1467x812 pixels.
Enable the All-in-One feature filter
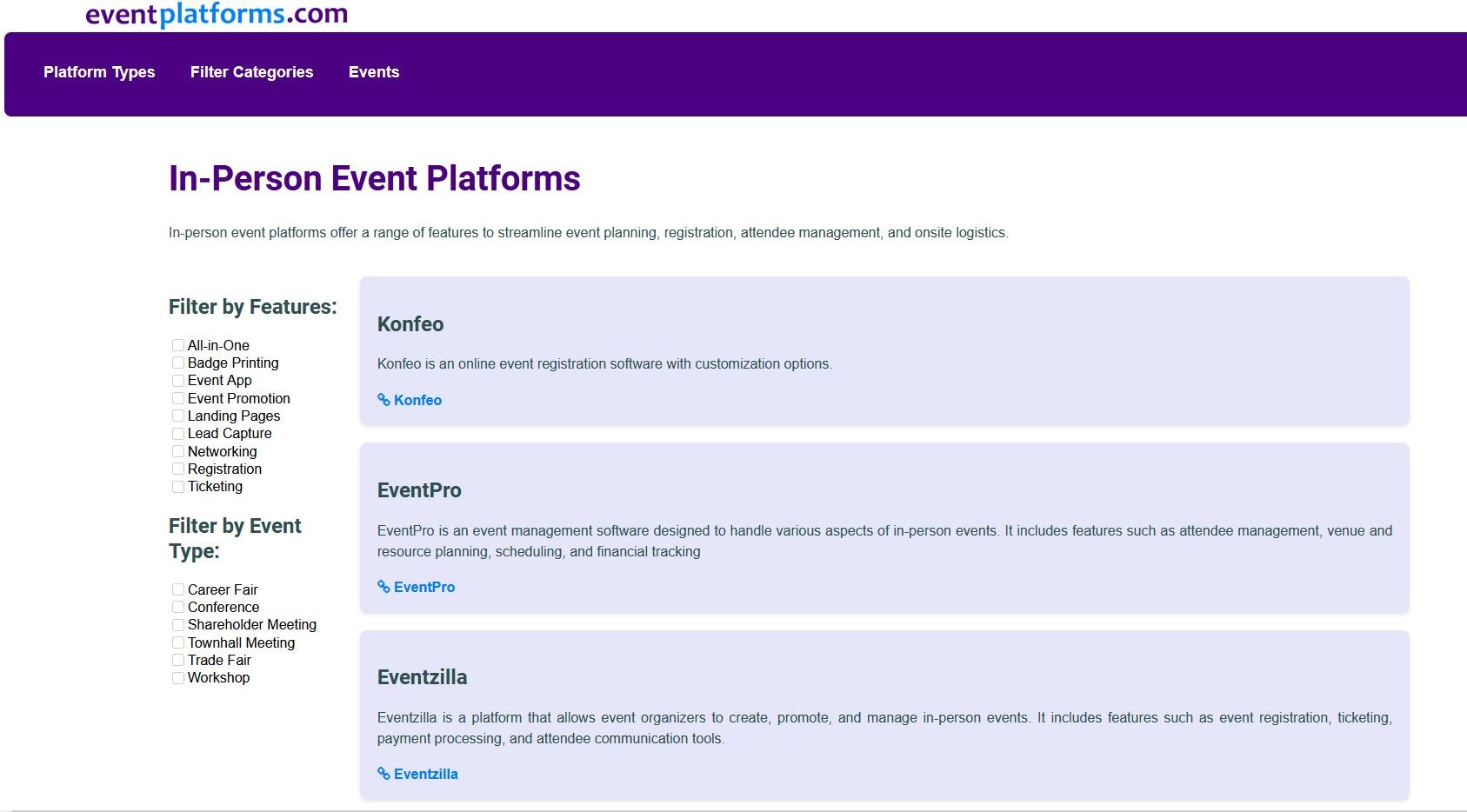(x=178, y=345)
